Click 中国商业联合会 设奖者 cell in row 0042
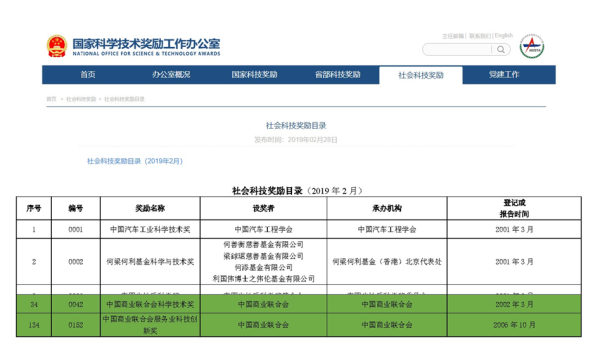The height and width of the screenshot is (361, 600). [263, 304]
